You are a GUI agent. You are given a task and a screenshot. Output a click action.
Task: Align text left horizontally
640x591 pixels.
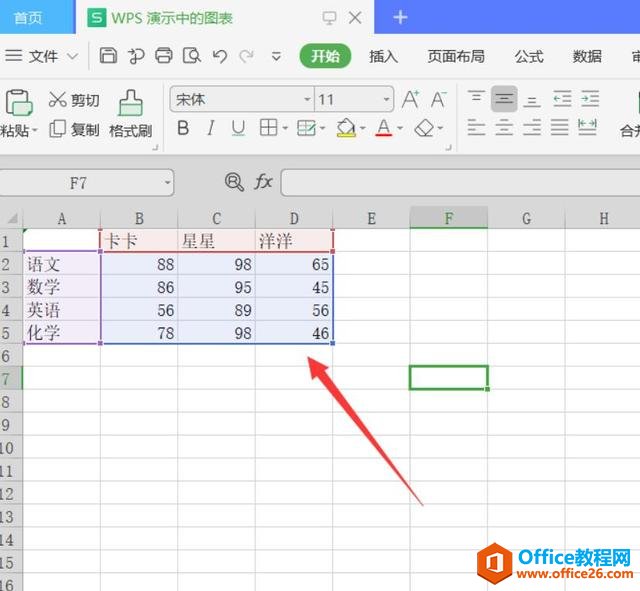476,127
